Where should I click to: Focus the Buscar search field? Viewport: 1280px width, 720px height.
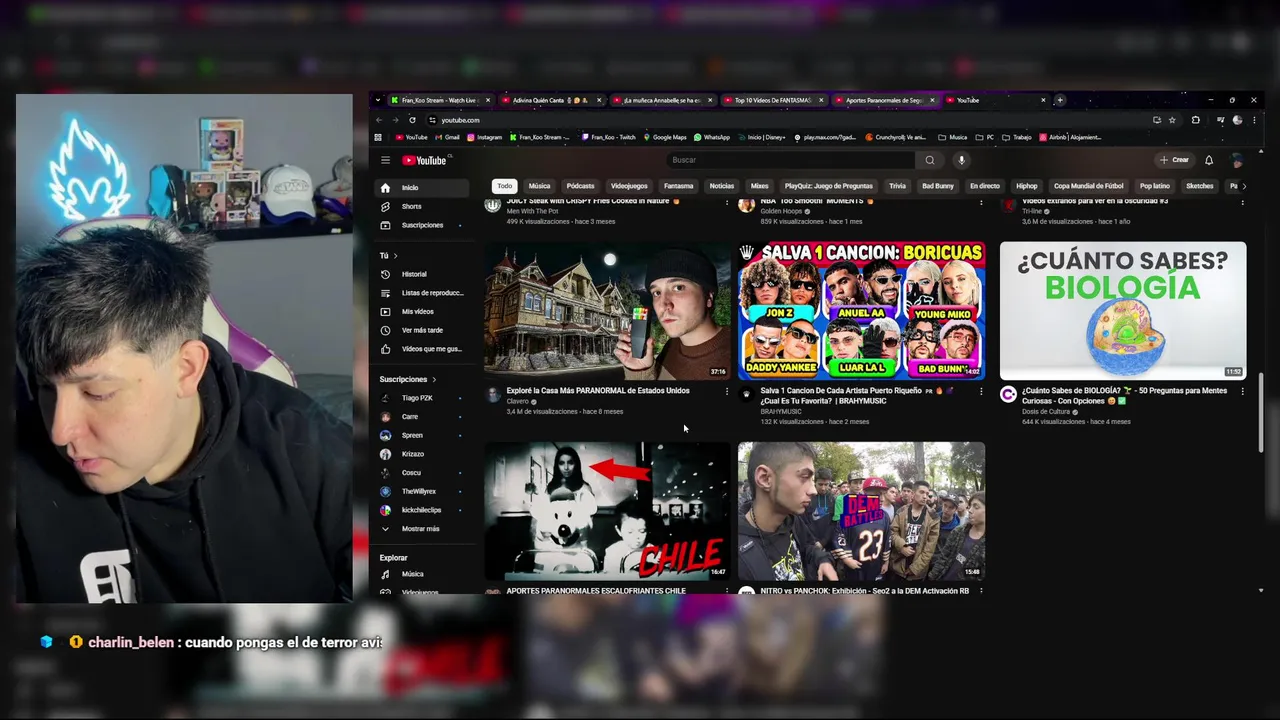click(x=790, y=160)
